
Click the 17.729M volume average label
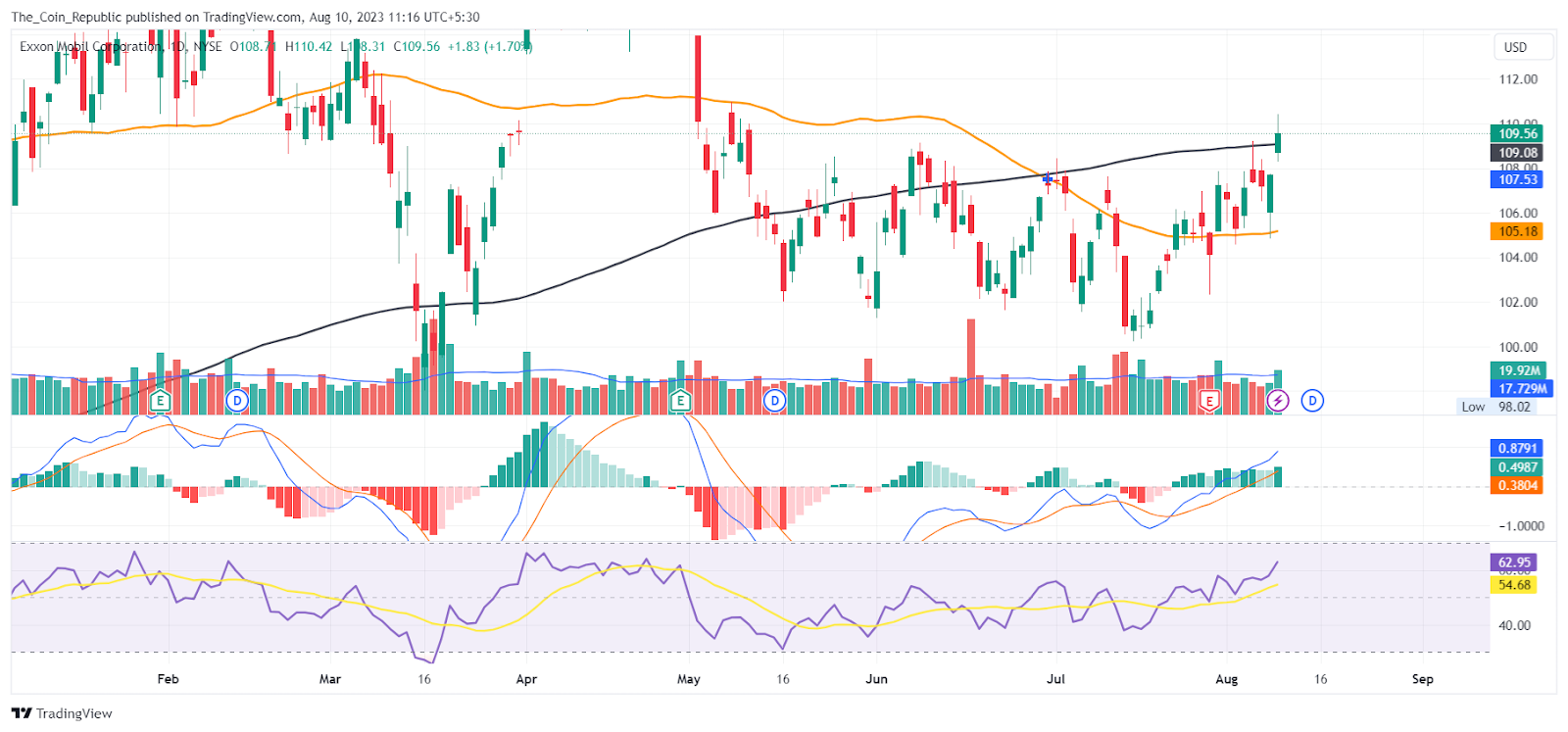[1522, 389]
